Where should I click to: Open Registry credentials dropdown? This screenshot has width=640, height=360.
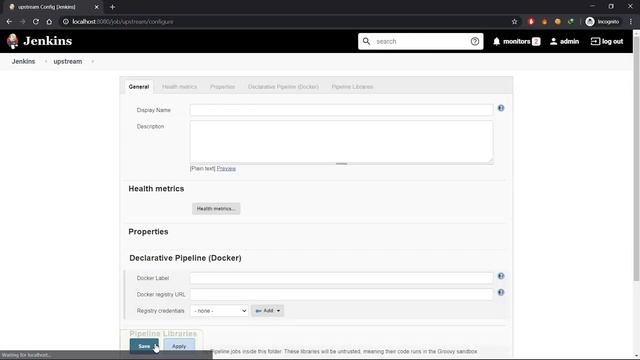[219, 311]
